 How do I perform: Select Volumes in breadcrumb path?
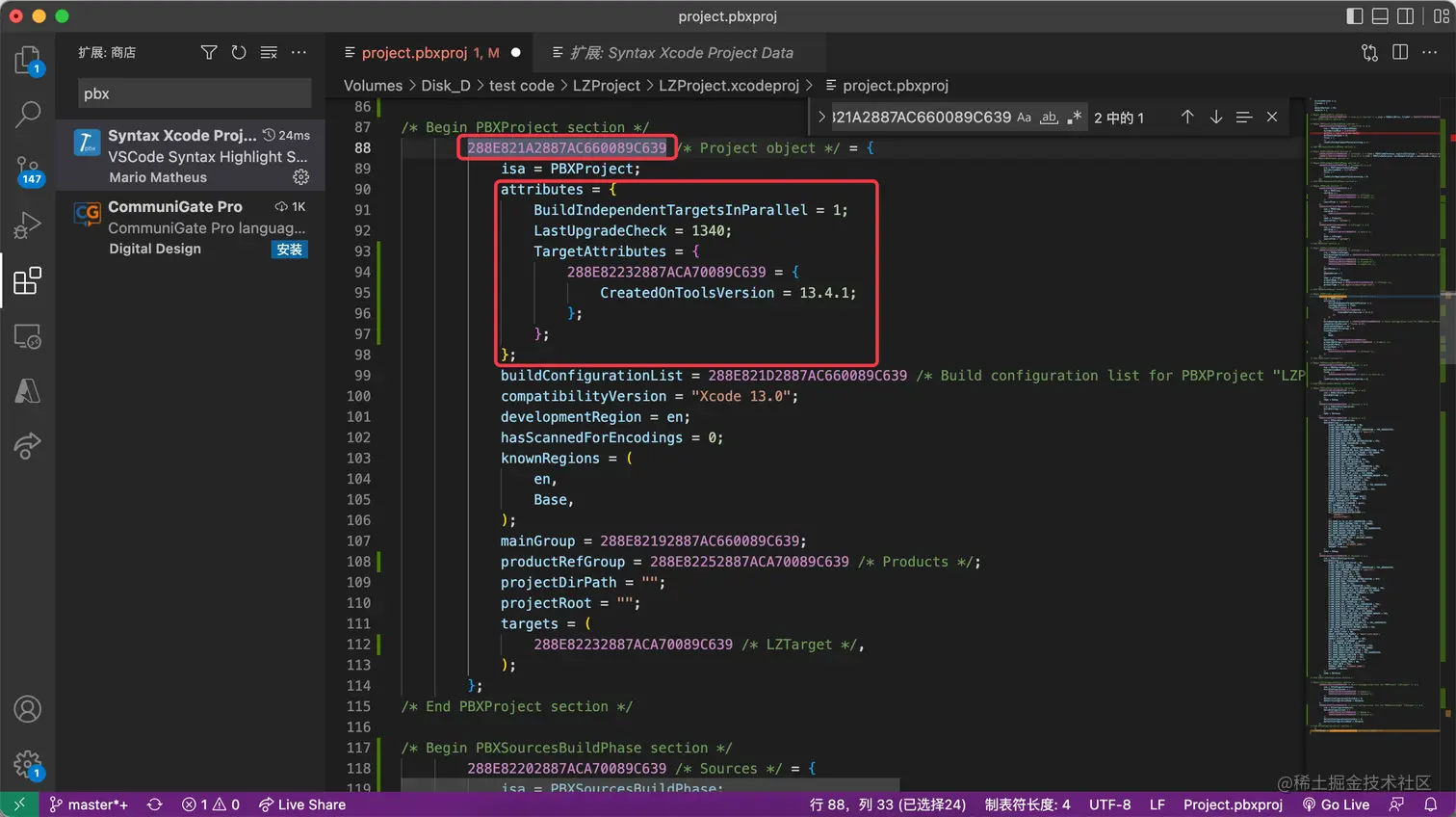coord(373,86)
